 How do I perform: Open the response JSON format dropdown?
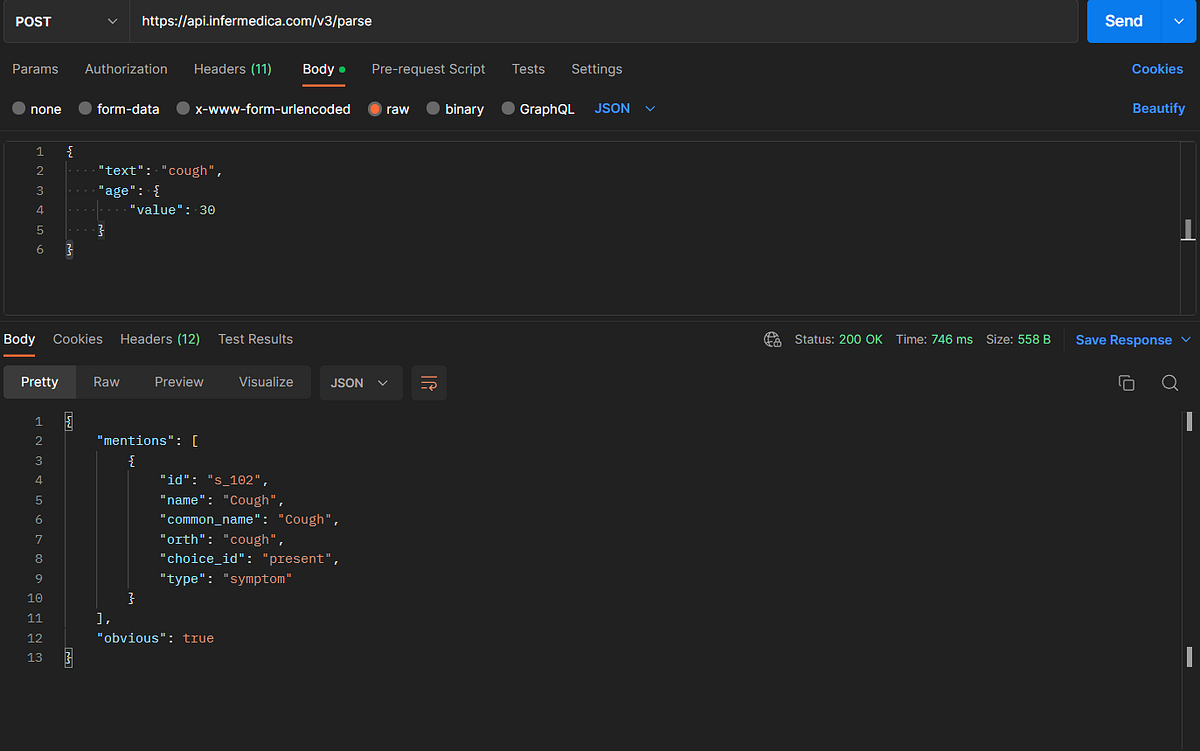click(x=361, y=383)
